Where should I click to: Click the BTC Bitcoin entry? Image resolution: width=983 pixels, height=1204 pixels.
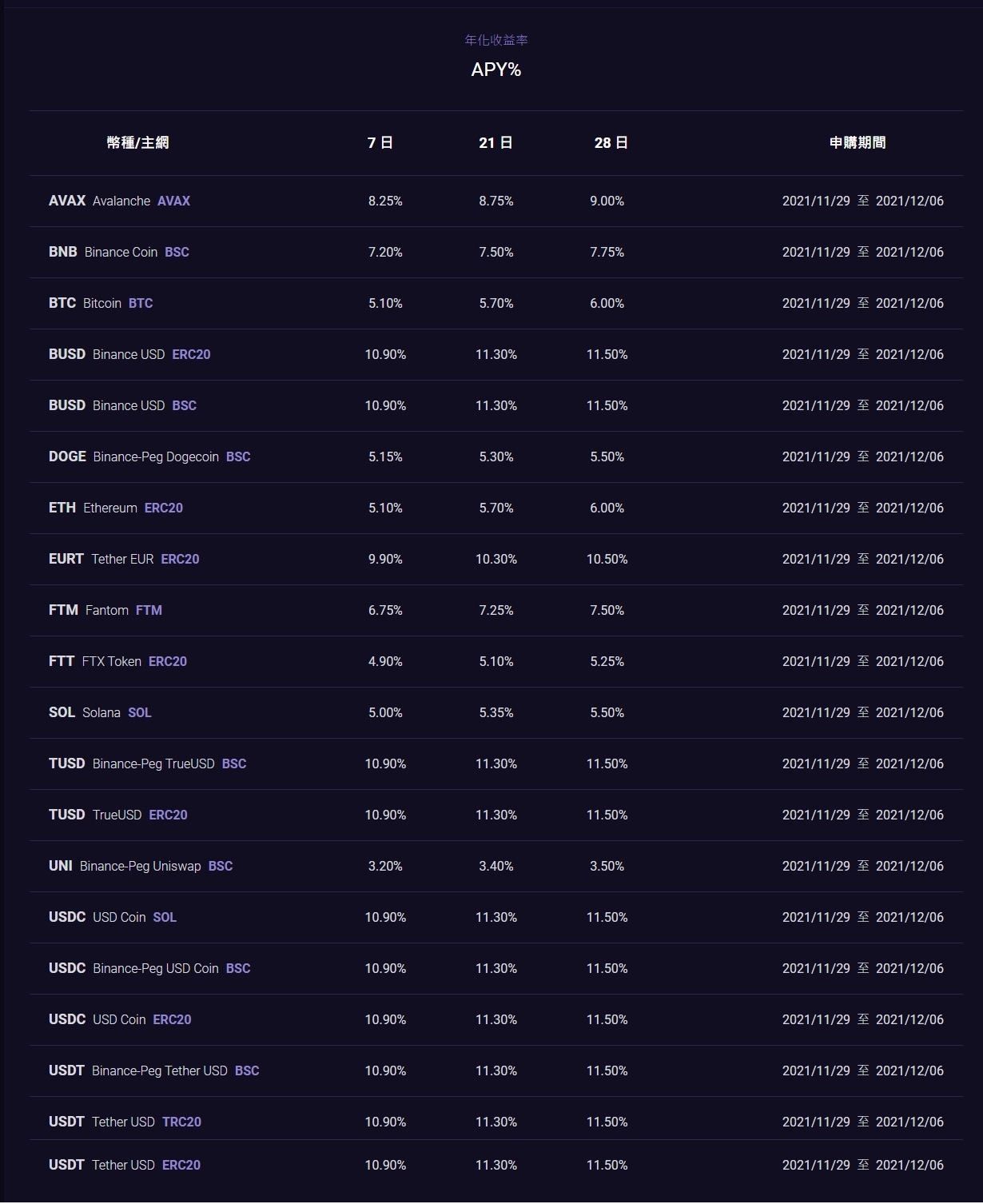pos(101,303)
